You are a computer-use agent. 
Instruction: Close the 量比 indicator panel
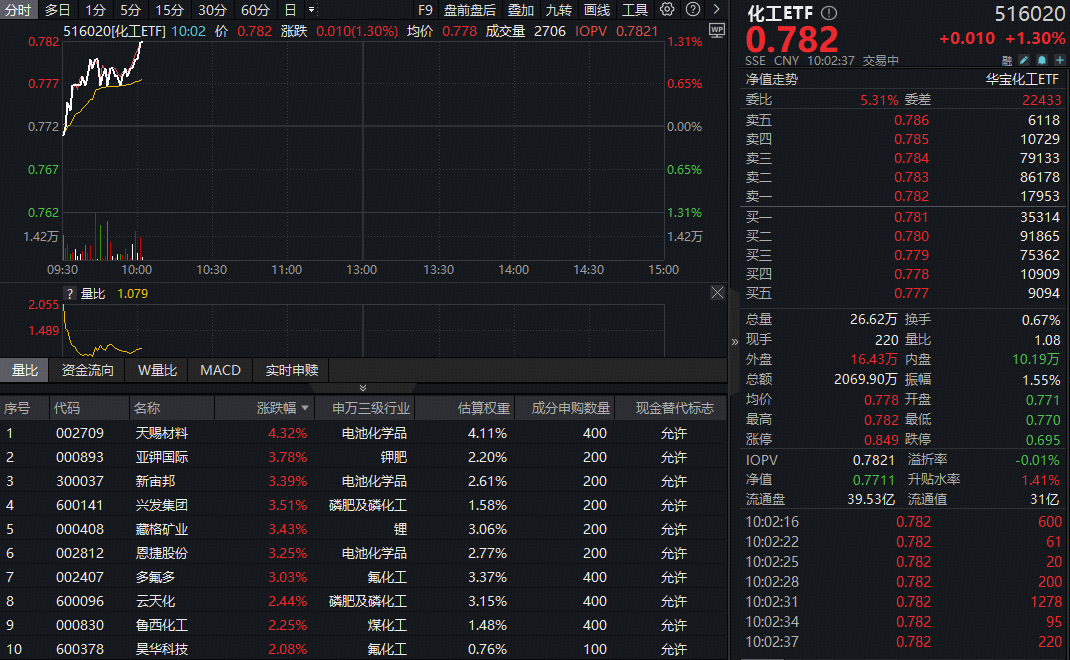(717, 293)
